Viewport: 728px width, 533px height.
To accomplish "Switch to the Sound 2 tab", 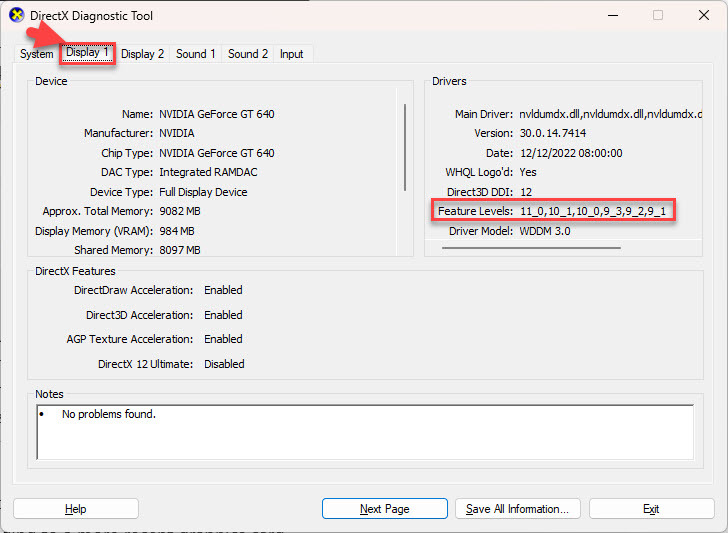I will [248, 54].
